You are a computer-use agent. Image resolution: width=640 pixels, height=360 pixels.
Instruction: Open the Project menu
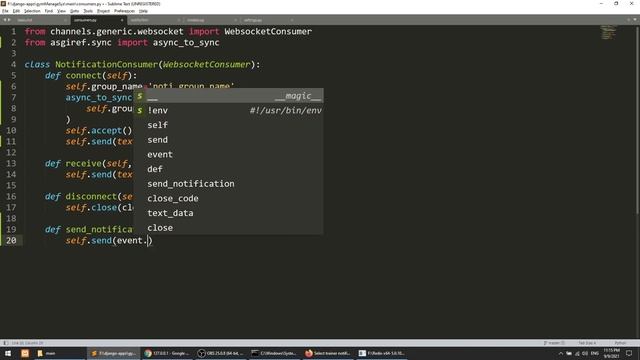(x=103, y=11)
